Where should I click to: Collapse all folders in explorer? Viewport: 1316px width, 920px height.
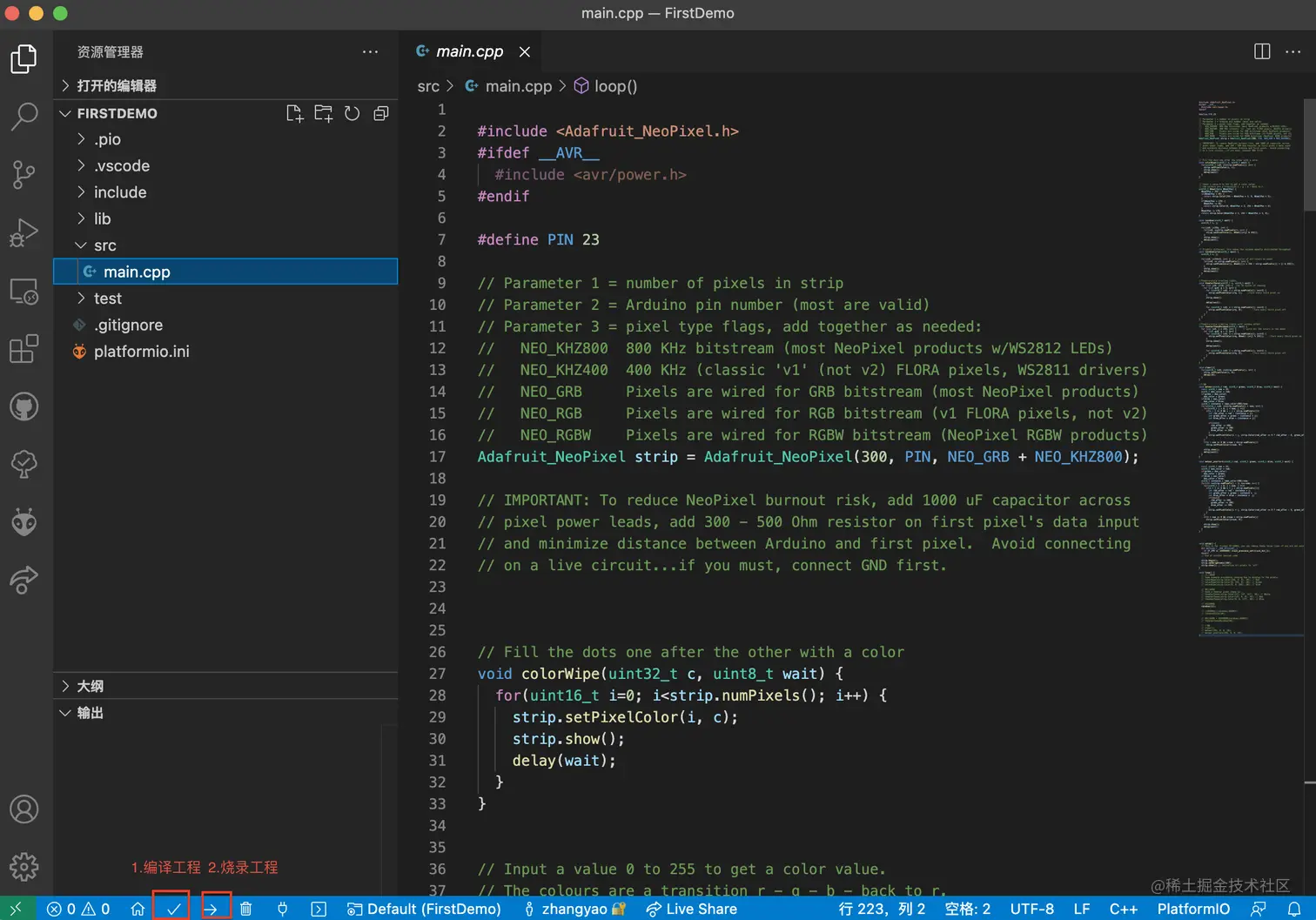pos(380,113)
